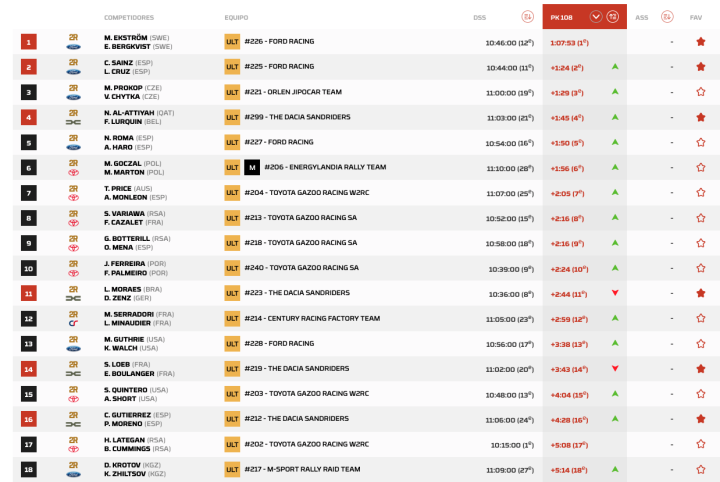
Task: Sort the table by DSS column
Action: [528, 17]
